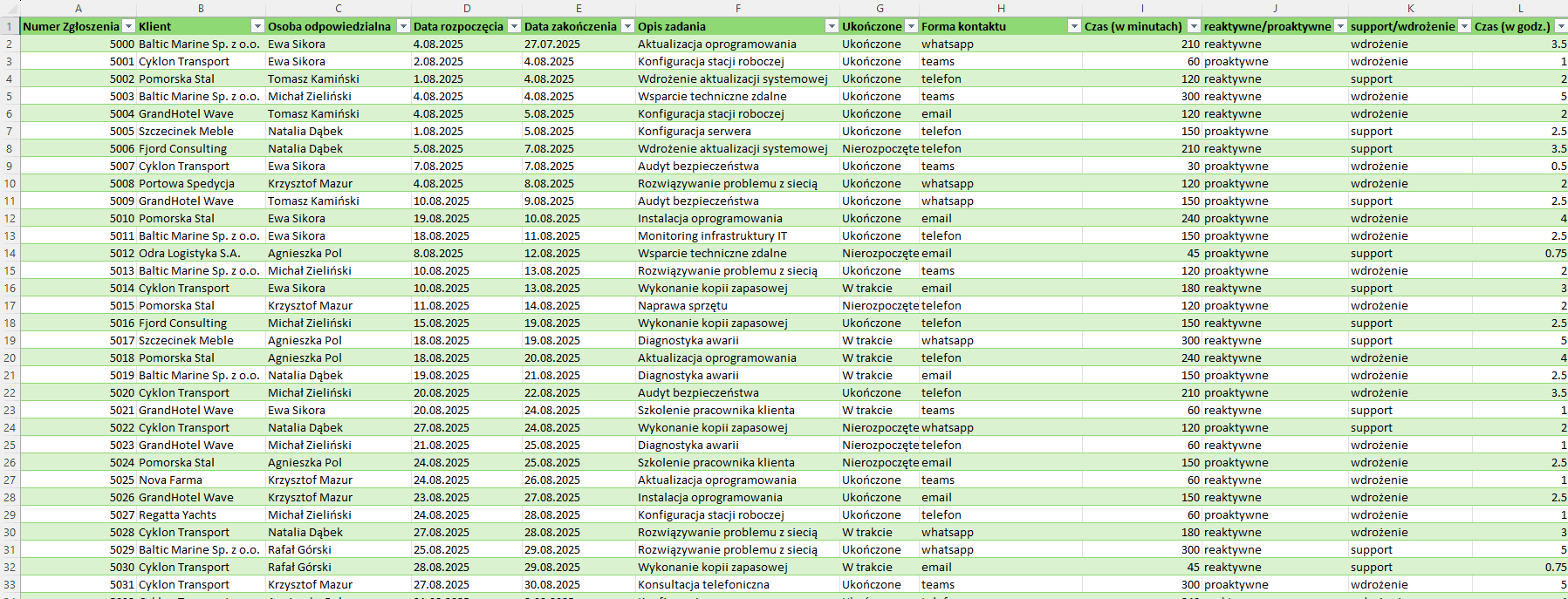Click cell with ticket number 5000
This screenshot has width=1568, height=599.
(79, 44)
